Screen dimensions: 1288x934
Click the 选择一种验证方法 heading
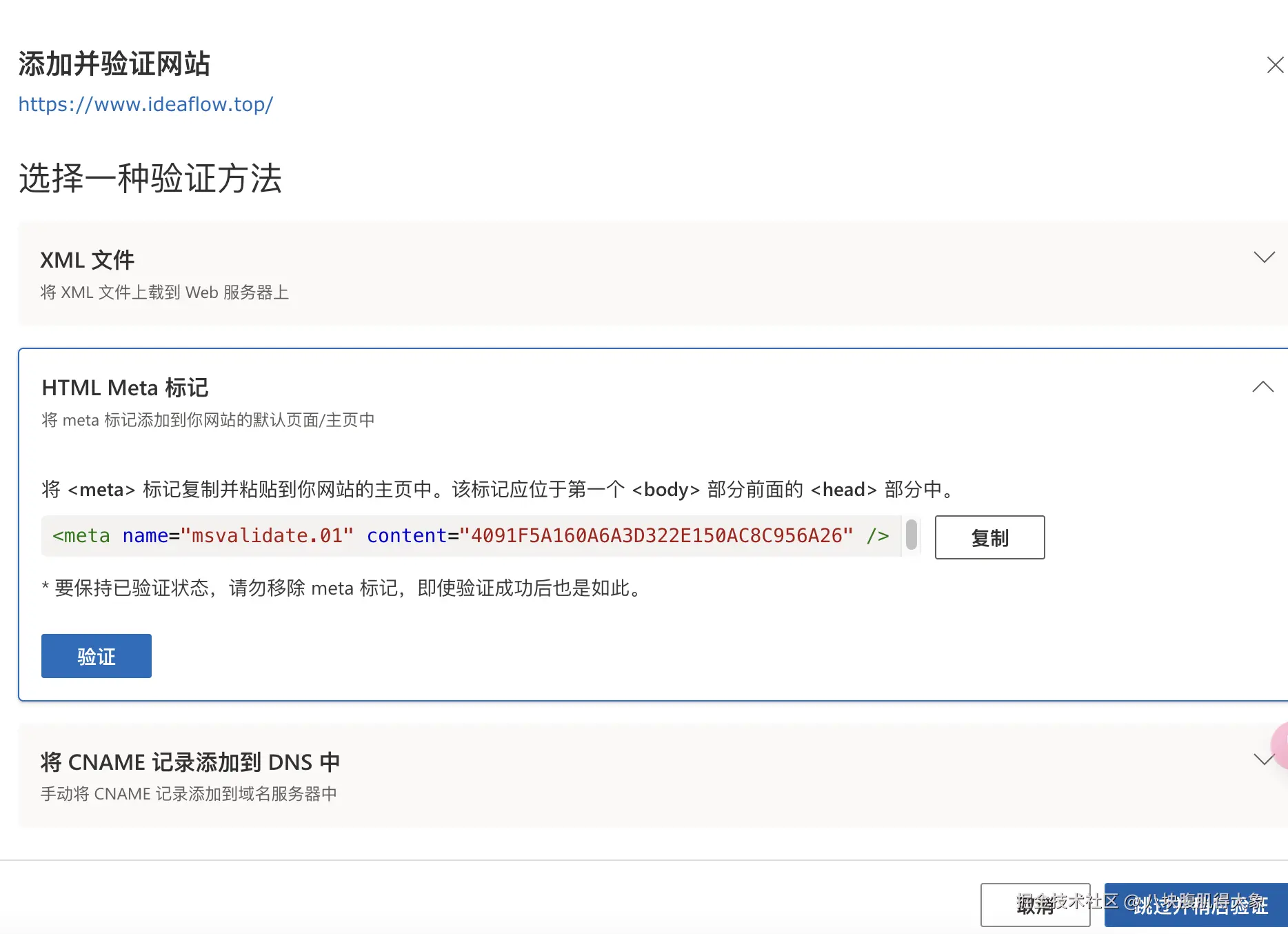click(x=150, y=179)
